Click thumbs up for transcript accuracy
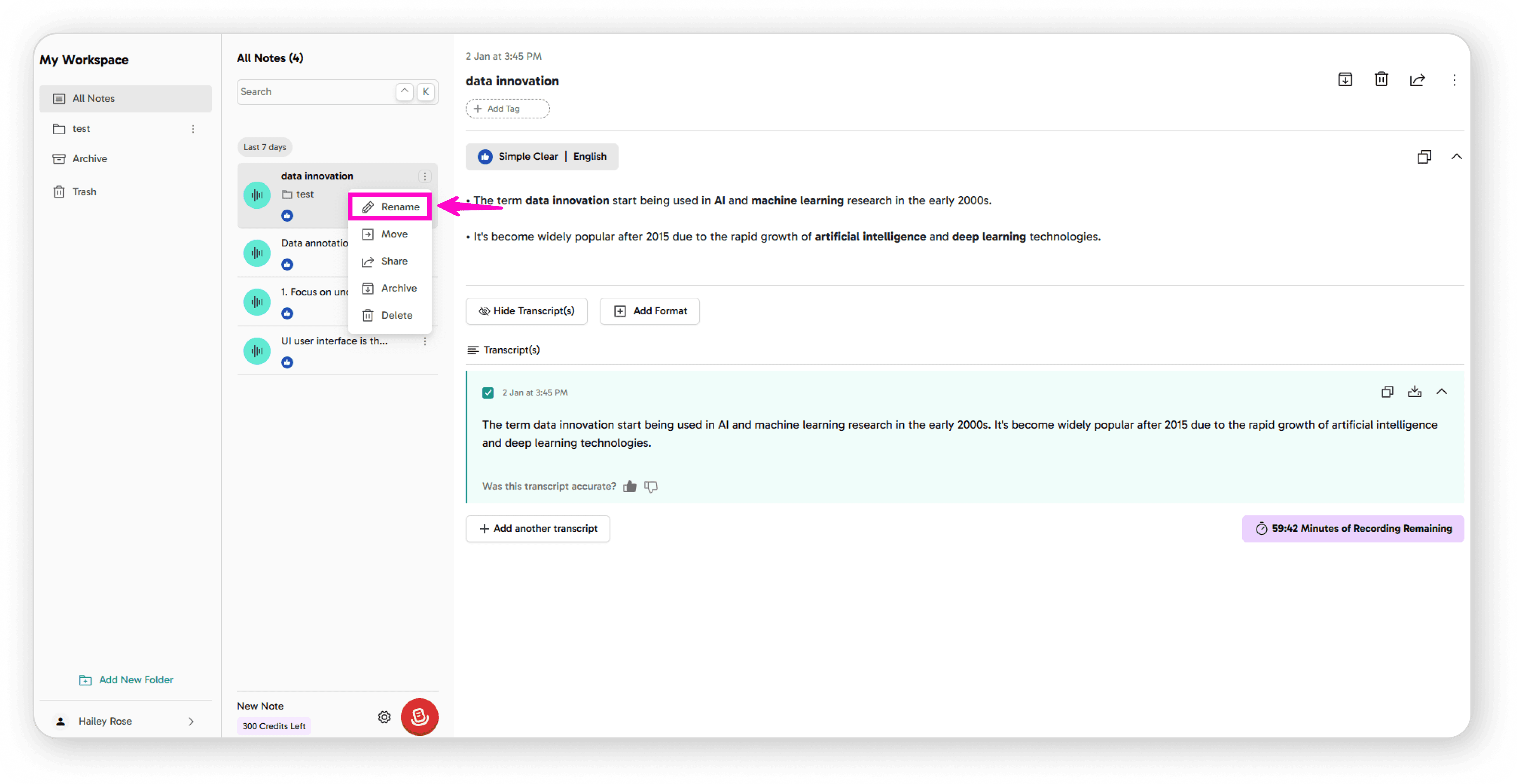 (630, 486)
